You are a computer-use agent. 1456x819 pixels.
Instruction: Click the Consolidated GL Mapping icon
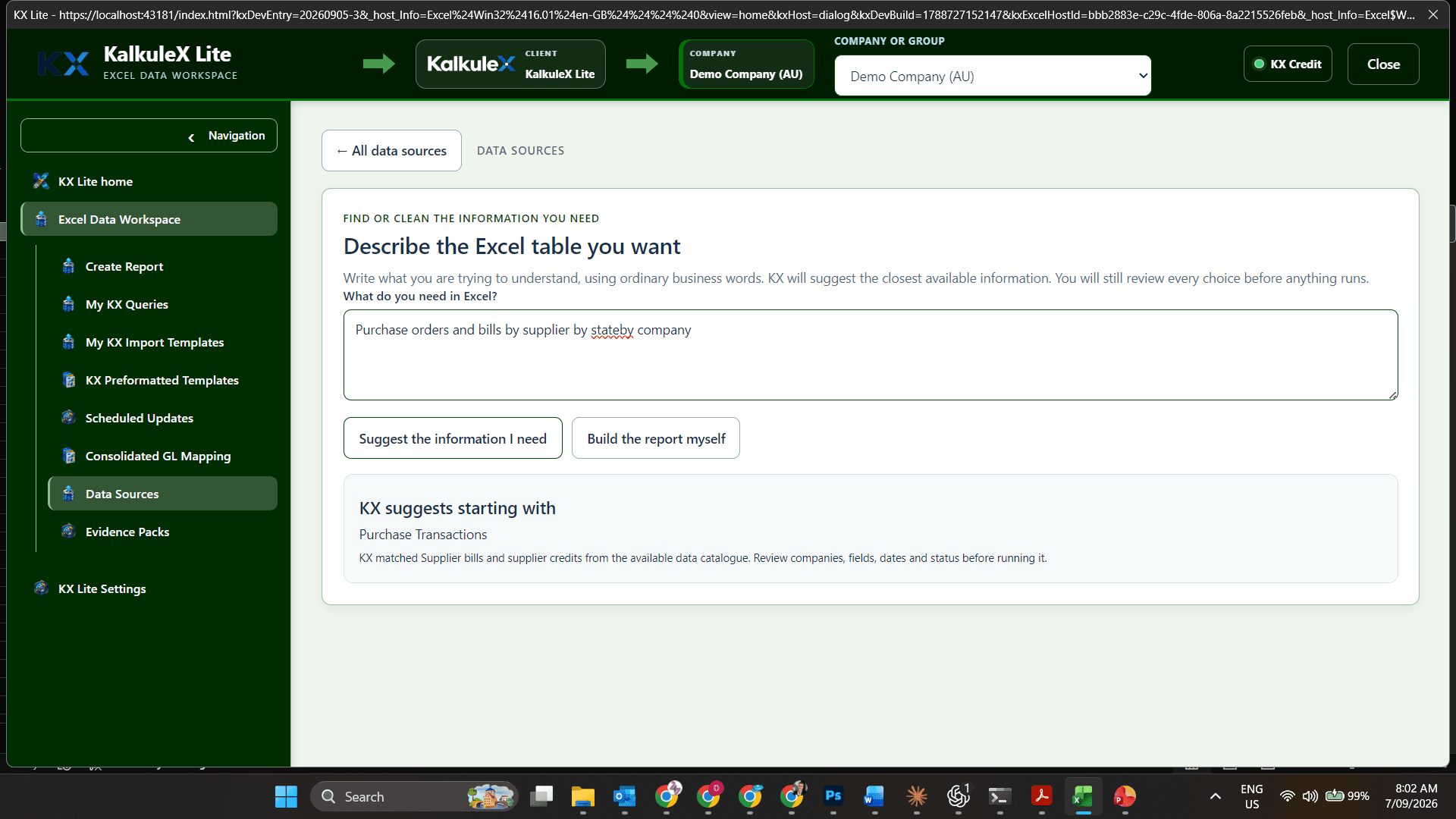coord(68,456)
